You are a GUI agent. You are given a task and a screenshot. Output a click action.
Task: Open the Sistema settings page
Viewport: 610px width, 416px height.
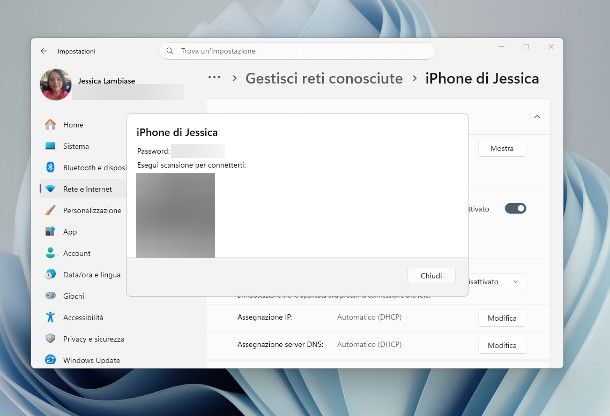[76, 146]
